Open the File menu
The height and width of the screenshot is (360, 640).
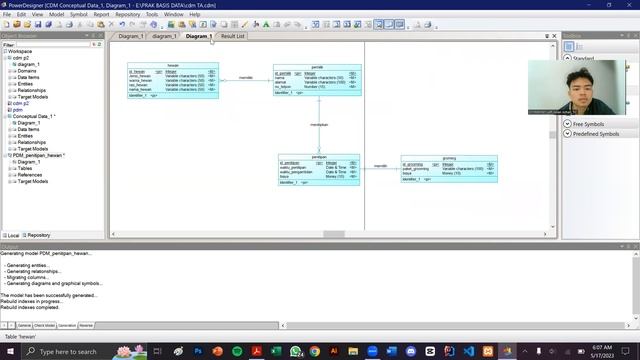point(7,14)
